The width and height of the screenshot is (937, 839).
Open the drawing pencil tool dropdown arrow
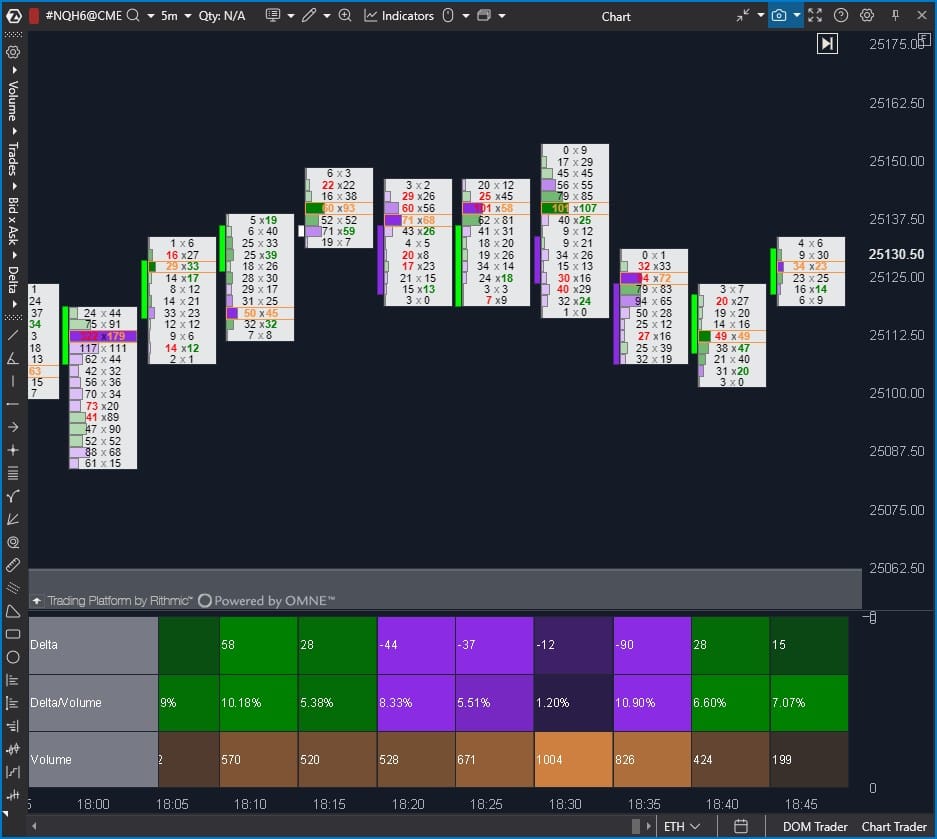tap(327, 16)
